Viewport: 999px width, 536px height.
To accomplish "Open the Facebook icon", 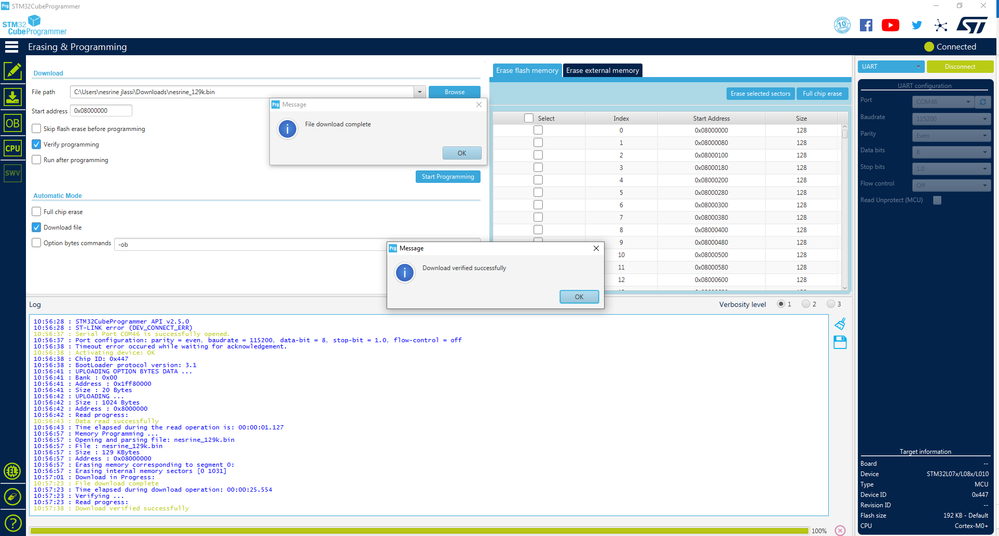I will pyautogui.click(x=866, y=25).
